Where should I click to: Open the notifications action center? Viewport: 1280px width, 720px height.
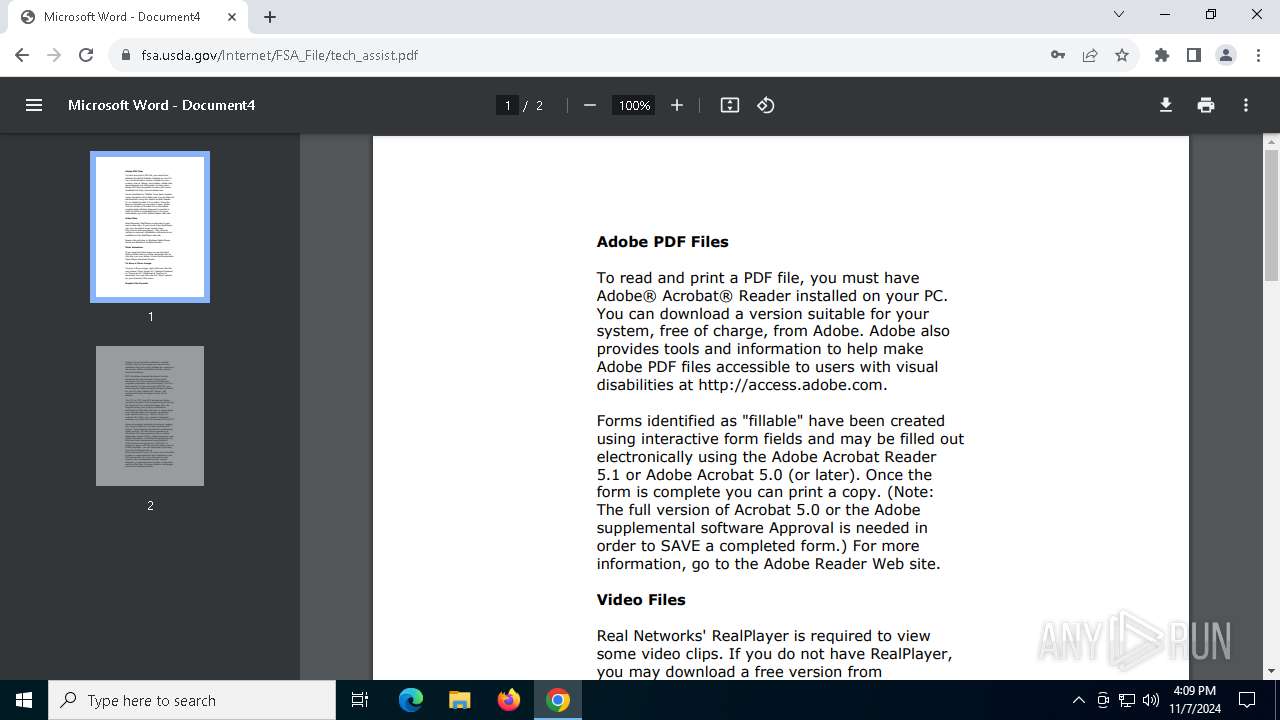point(1247,700)
